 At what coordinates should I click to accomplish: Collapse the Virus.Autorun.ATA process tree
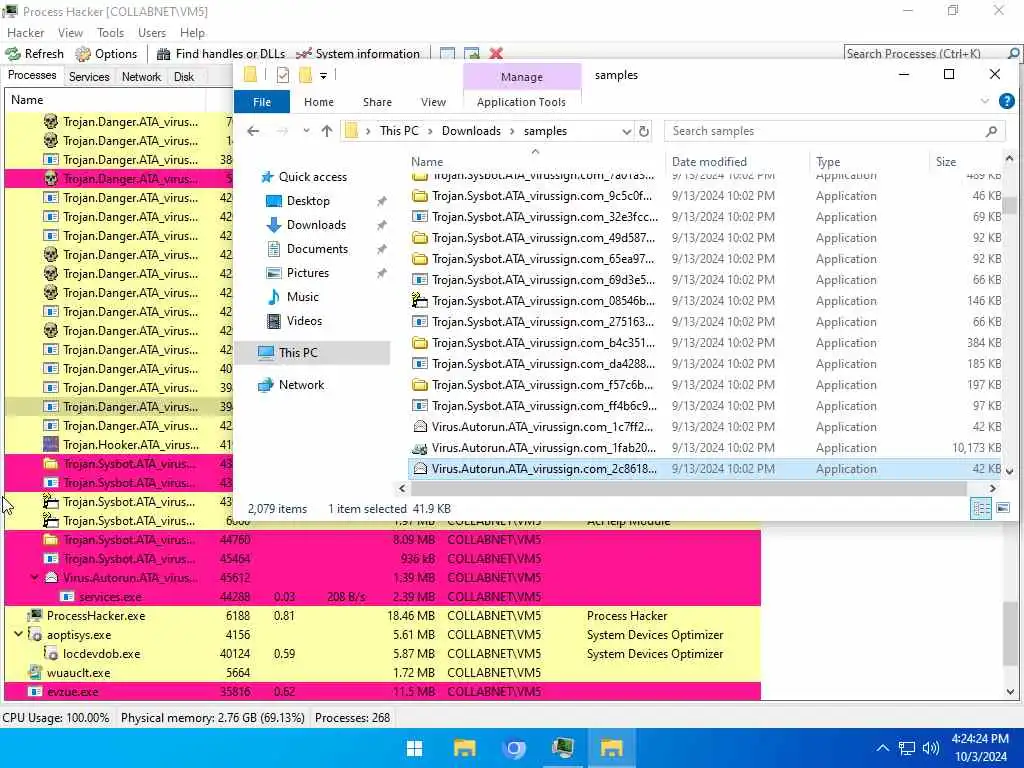point(34,577)
